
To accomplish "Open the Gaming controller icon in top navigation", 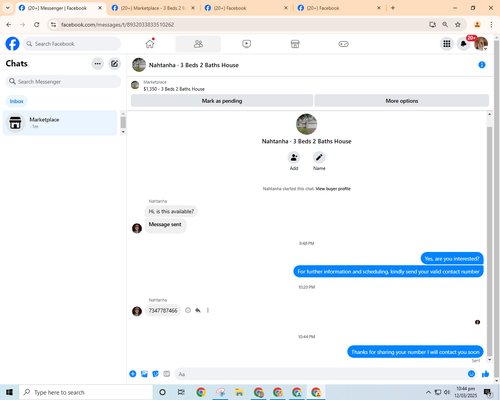I will (343, 44).
